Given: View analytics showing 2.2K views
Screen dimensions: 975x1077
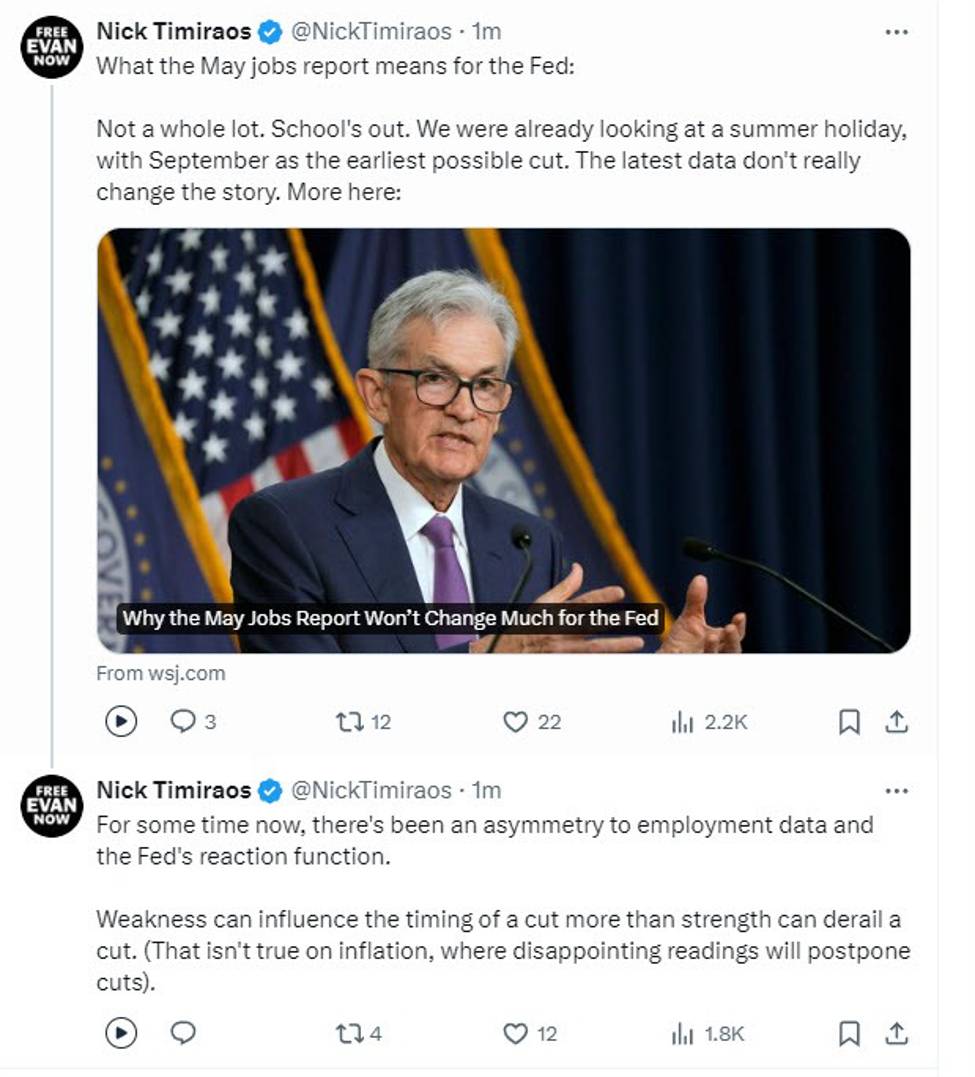Looking at the screenshot, I should [683, 721].
